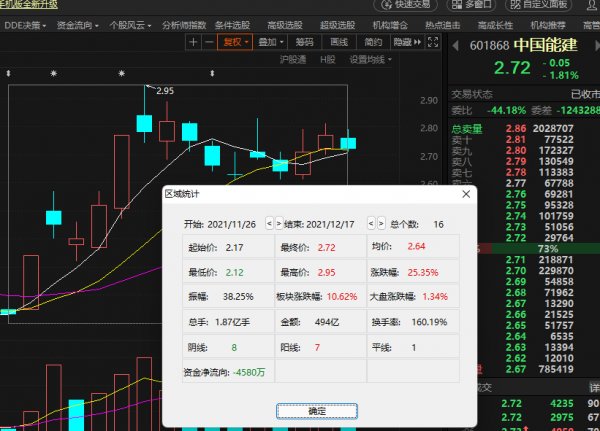Open the 叠加 dropdown

point(271,42)
